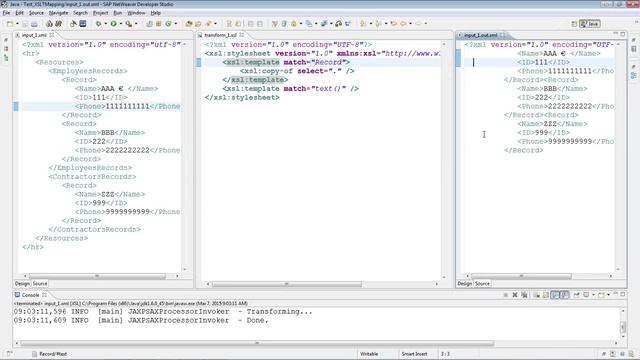Open the Navigate menu
The image size is (640, 360).
[58, 13]
